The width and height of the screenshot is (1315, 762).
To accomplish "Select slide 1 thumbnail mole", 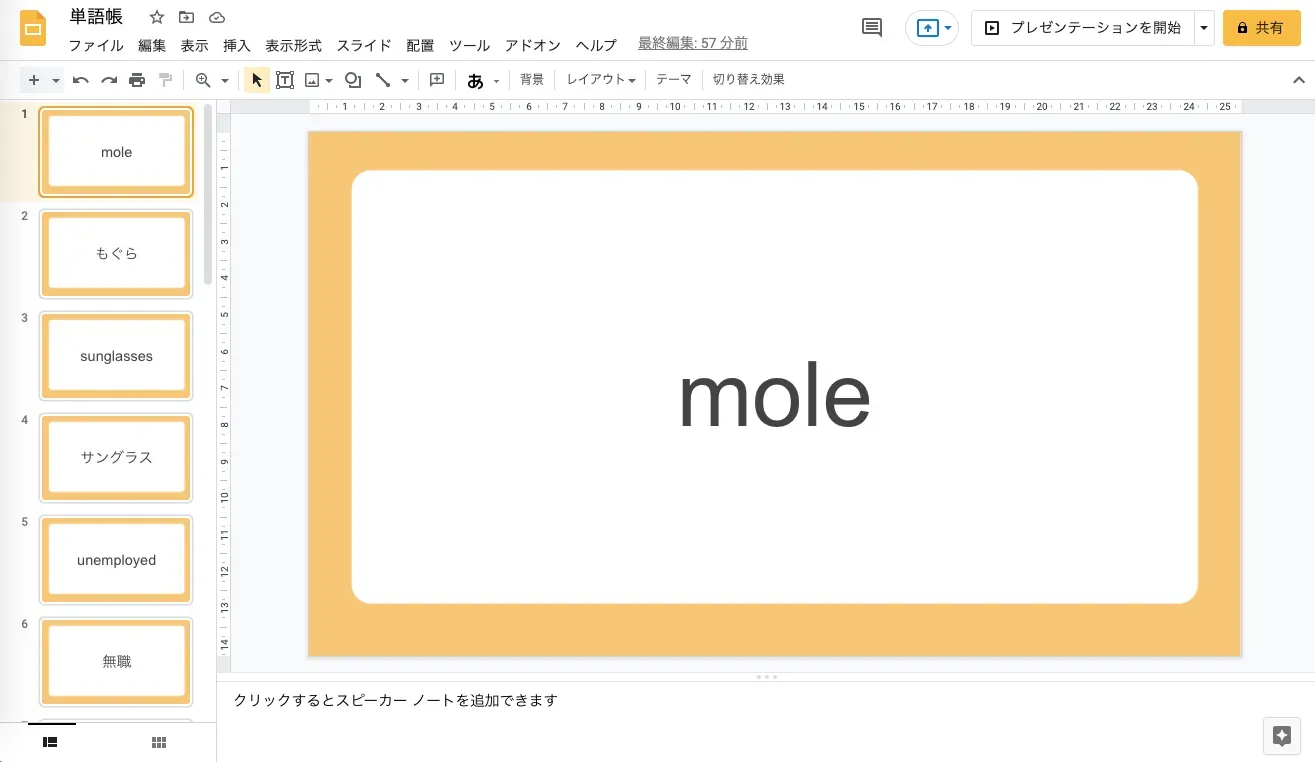I will click(x=116, y=152).
